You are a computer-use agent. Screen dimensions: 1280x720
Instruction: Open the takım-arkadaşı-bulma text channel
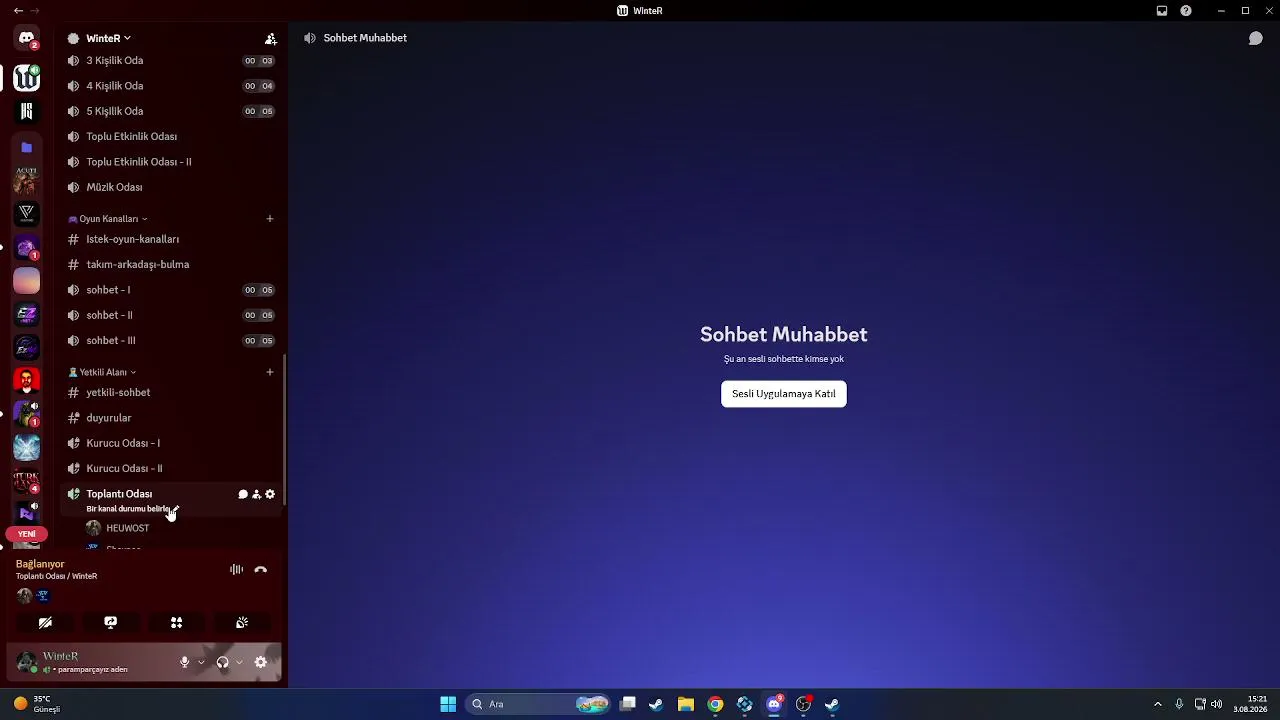[x=171, y=265]
